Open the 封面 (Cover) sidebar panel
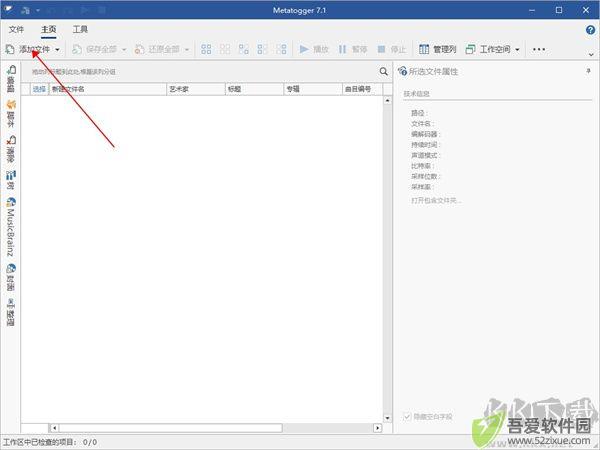The height and width of the screenshot is (450, 600). click(x=11, y=277)
